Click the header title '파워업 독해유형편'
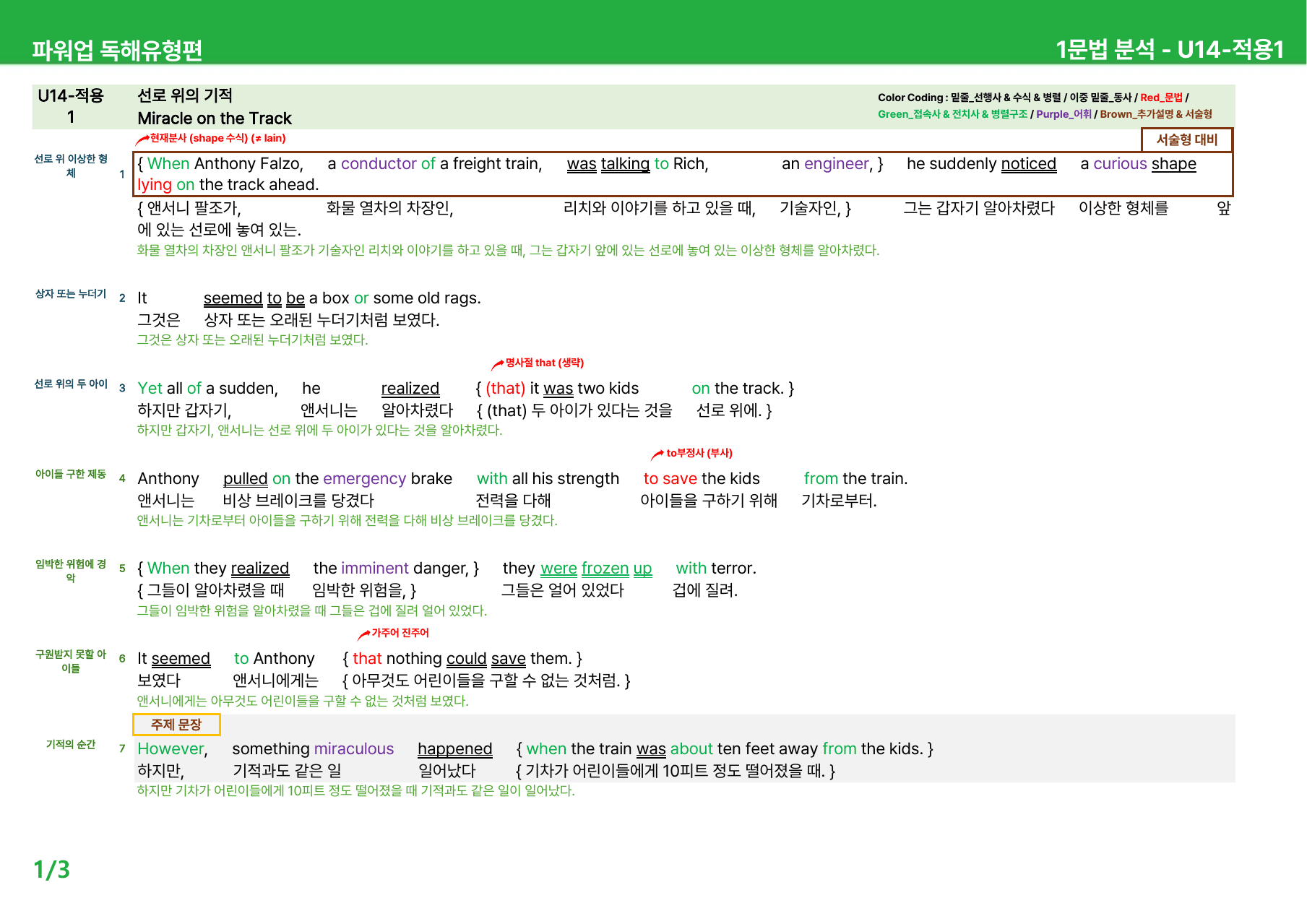 pyautogui.click(x=117, y=50)
